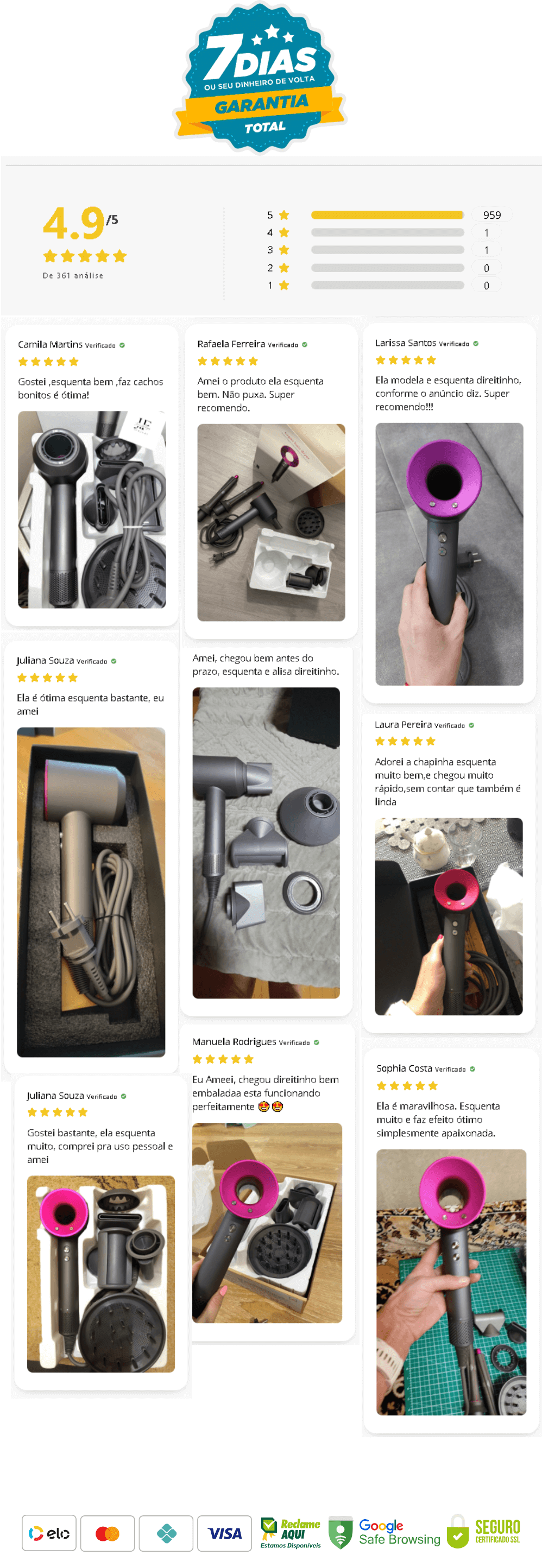Screen dimensions: 542x1568
Task: Open Rafaela Ferreira's review photo
Action: point(271,522)
